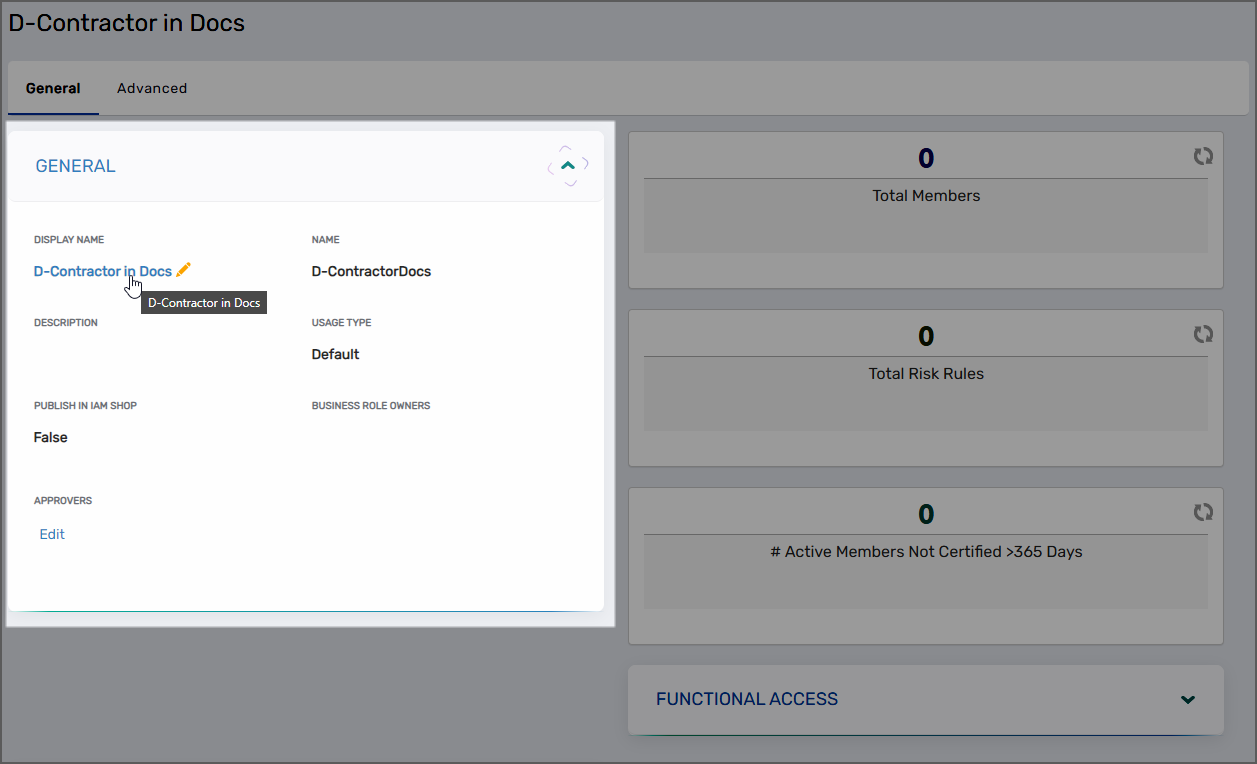Screen dimensions: 1257x764
Task: Click the Business Role Owners field label
Action: pyautogui.click(x=370, y=406)
